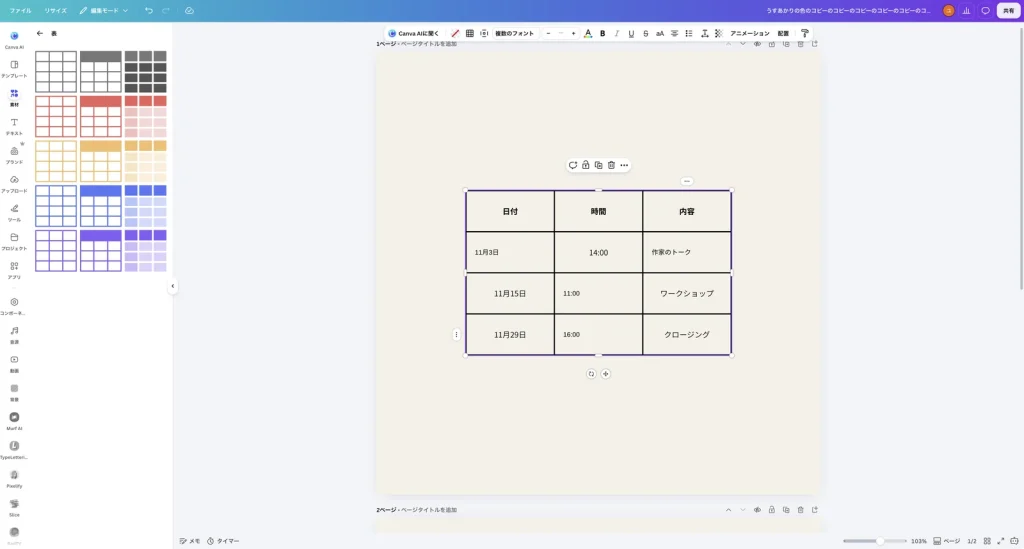Delete the selected table with trash icon
Image resolution: width=1024 pixels, height=549 pixels.
(611, 165)
